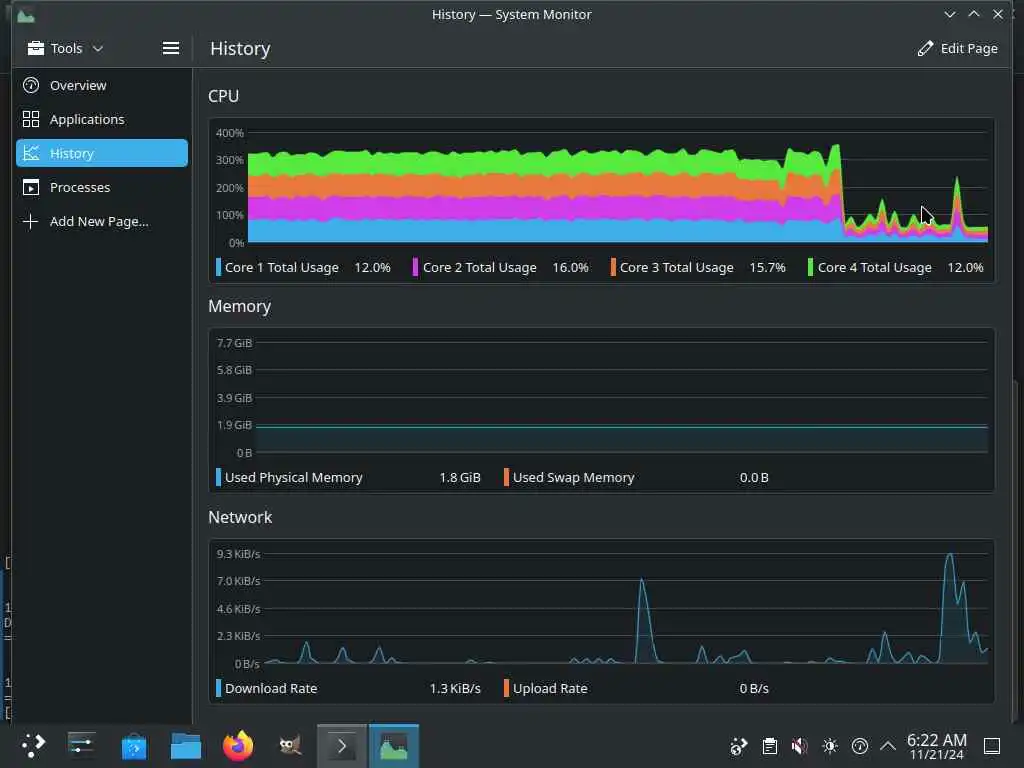Open the Dolphin file manager icon
This screenshot has width=1024, height=768.
(x=185, y=746)
